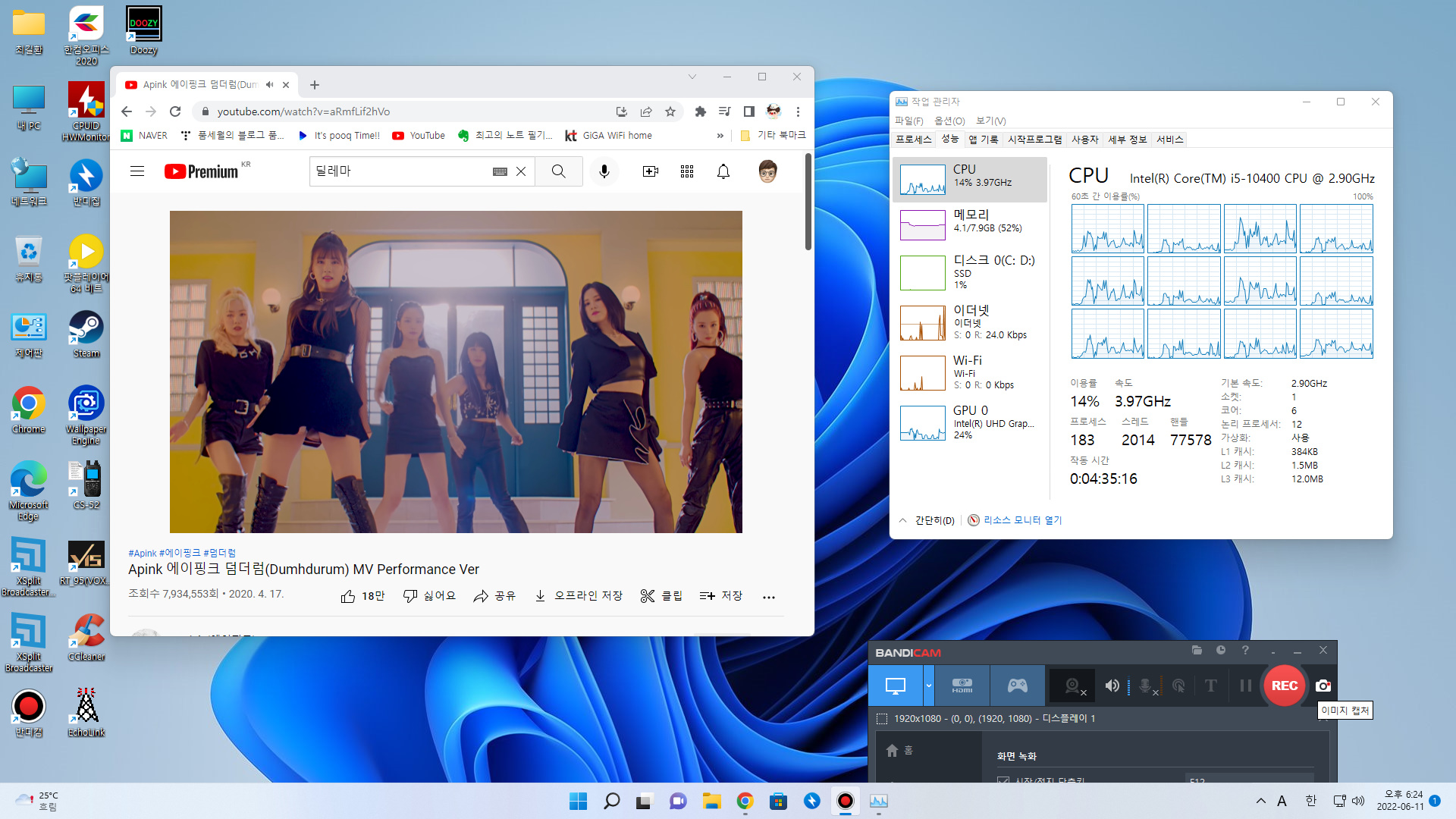The width and height of the screenshot is (1456, 819).
Task: Select HDMI device recording mode
Action: pos(962,686)
